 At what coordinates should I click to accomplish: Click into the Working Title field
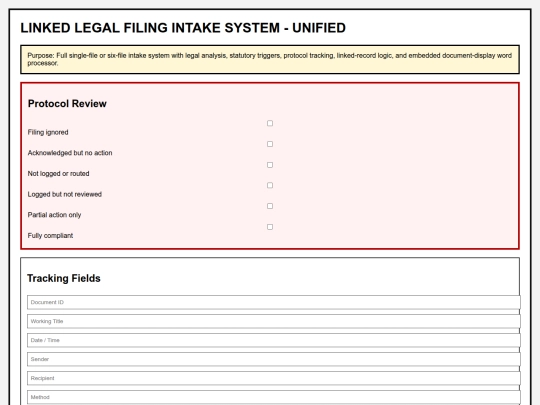(x=274, y=321)
